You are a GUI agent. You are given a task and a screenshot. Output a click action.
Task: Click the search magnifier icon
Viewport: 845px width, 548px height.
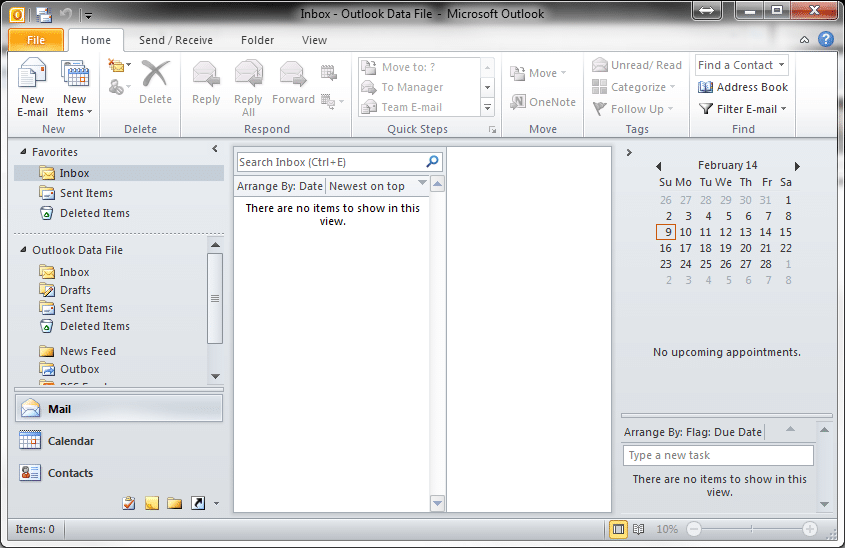(x=432, y=162)
